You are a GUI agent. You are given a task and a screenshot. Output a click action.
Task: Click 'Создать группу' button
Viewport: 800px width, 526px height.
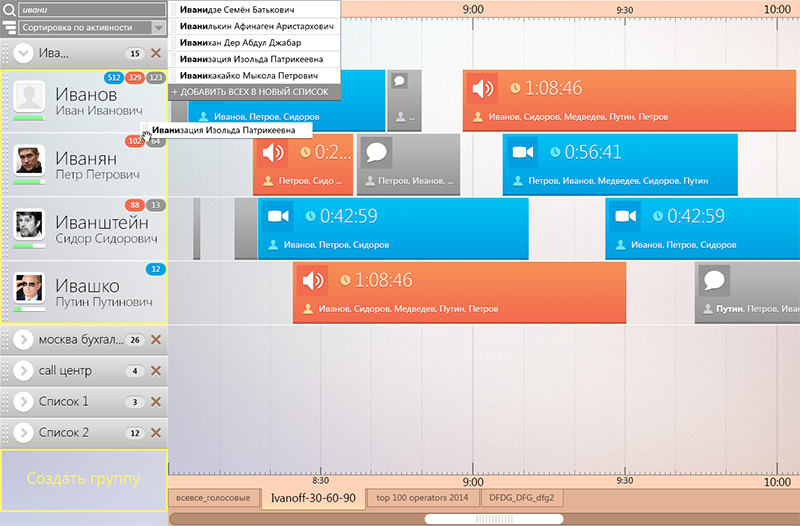coord(84,480)
